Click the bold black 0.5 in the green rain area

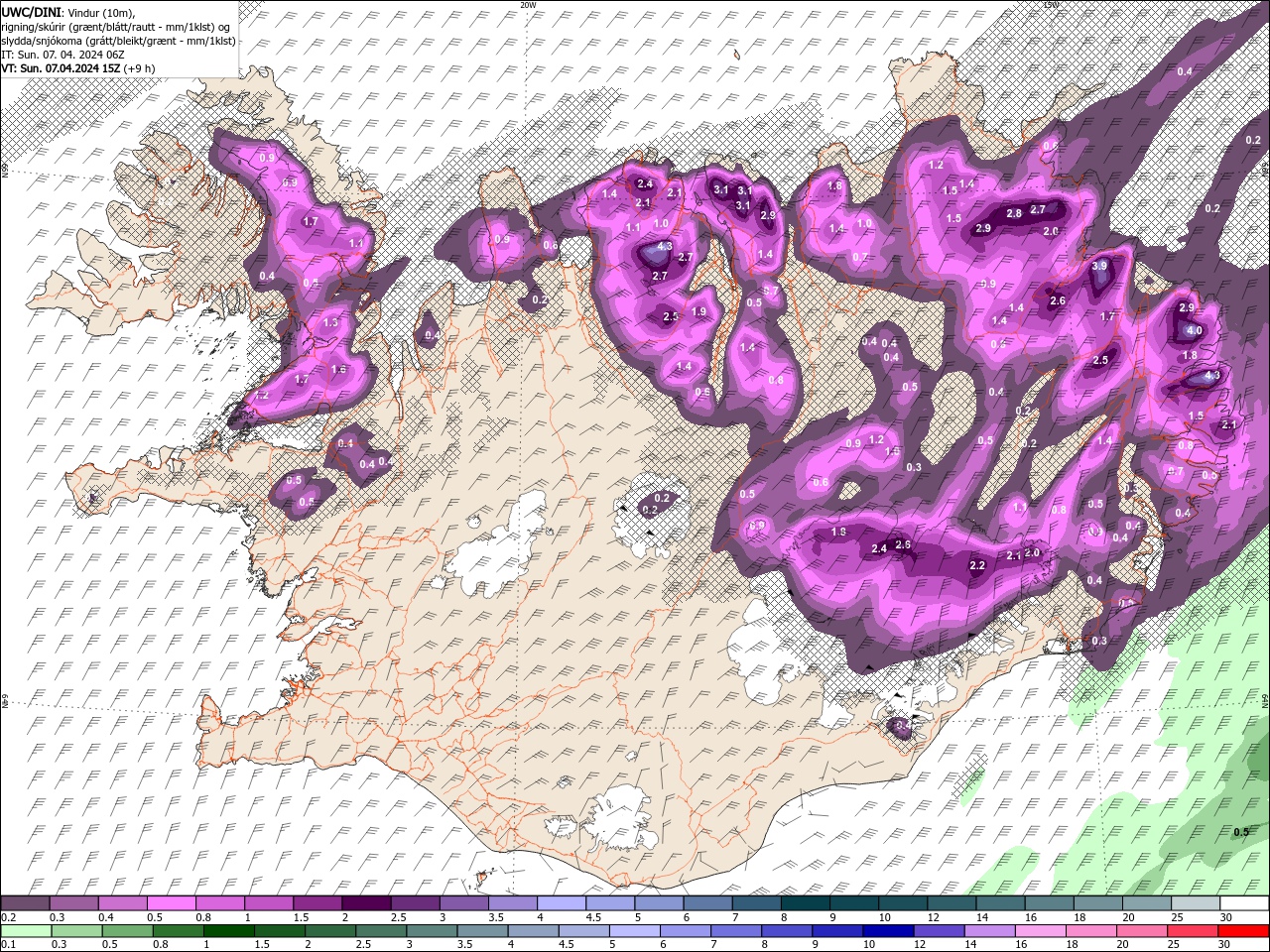[1241, 833]
